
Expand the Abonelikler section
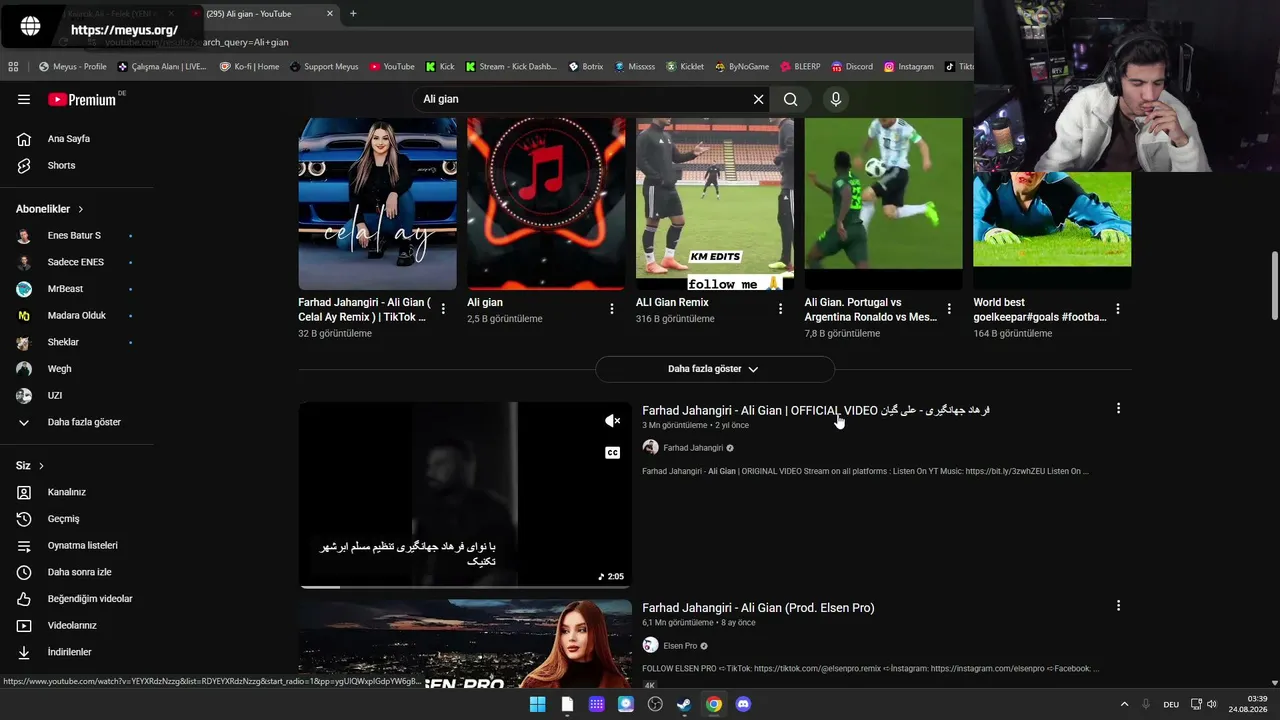50,209
